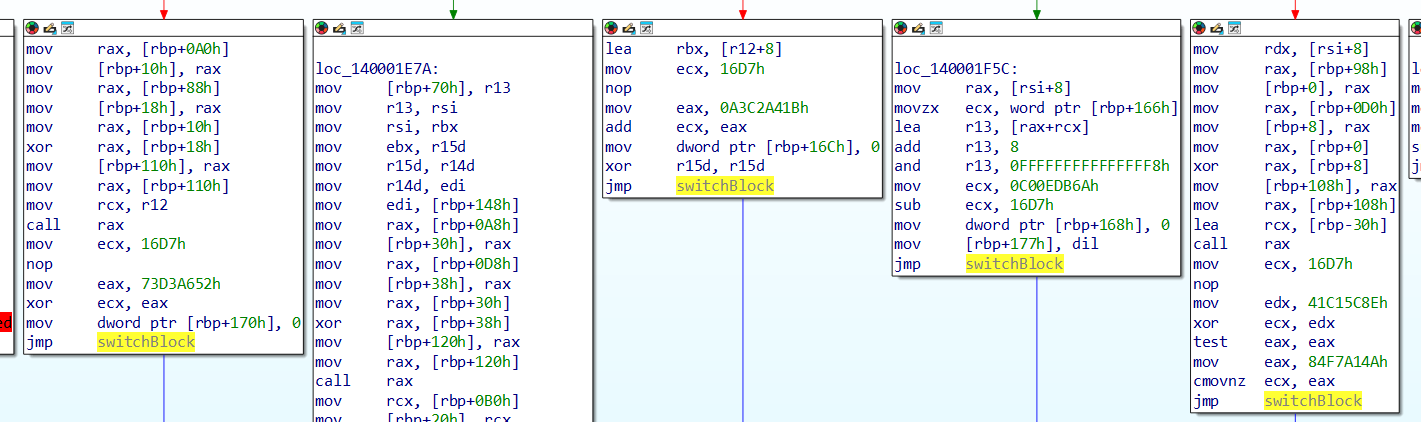Click group icon on block starting 'mov rdx, [rsi+8]'
1421x422 pixels.
tap(1233, 28)
